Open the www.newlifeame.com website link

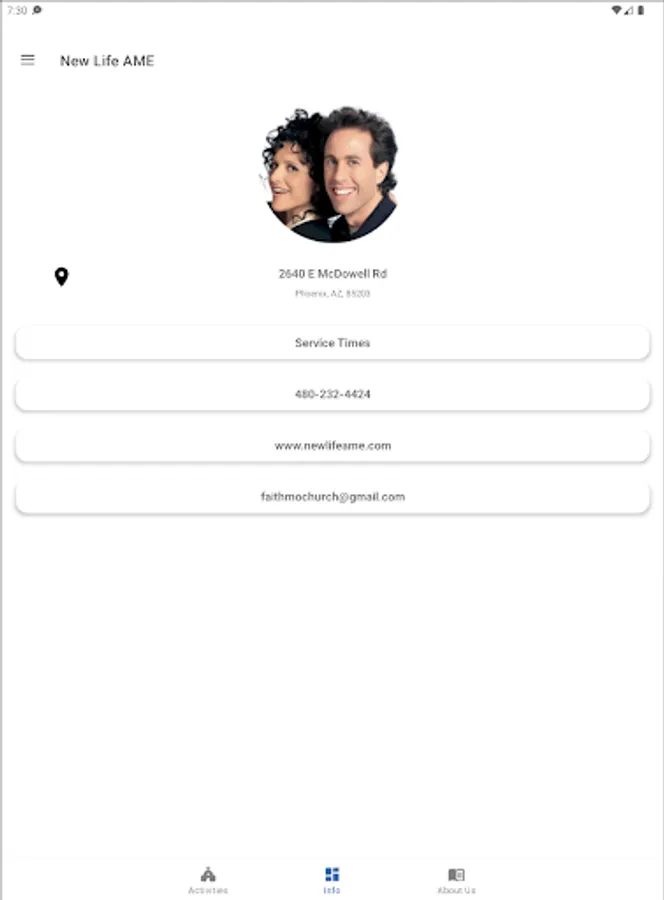tap(332, 445)
